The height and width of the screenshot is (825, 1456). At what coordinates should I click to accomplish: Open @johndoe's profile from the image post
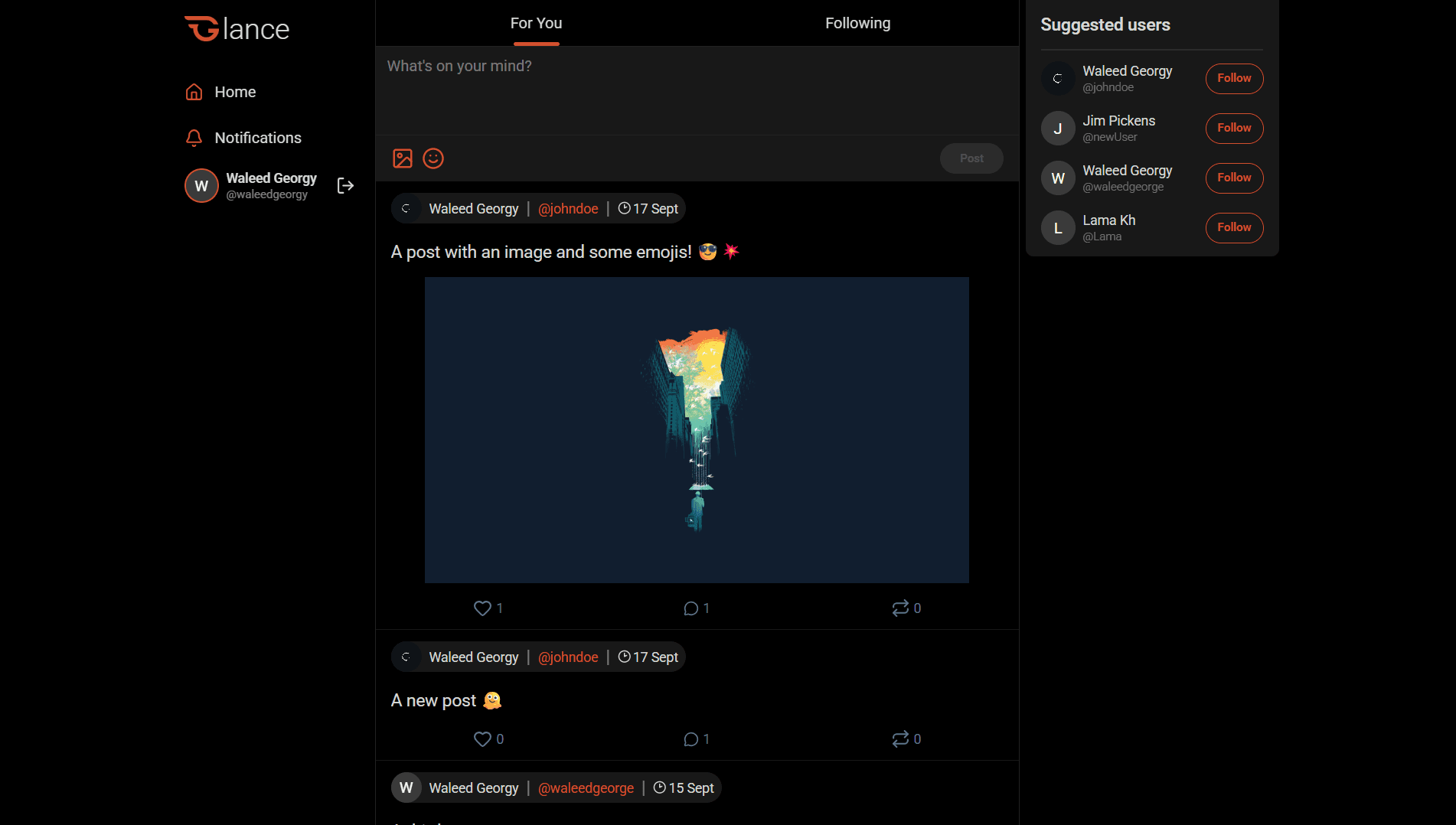click(568, 208)
